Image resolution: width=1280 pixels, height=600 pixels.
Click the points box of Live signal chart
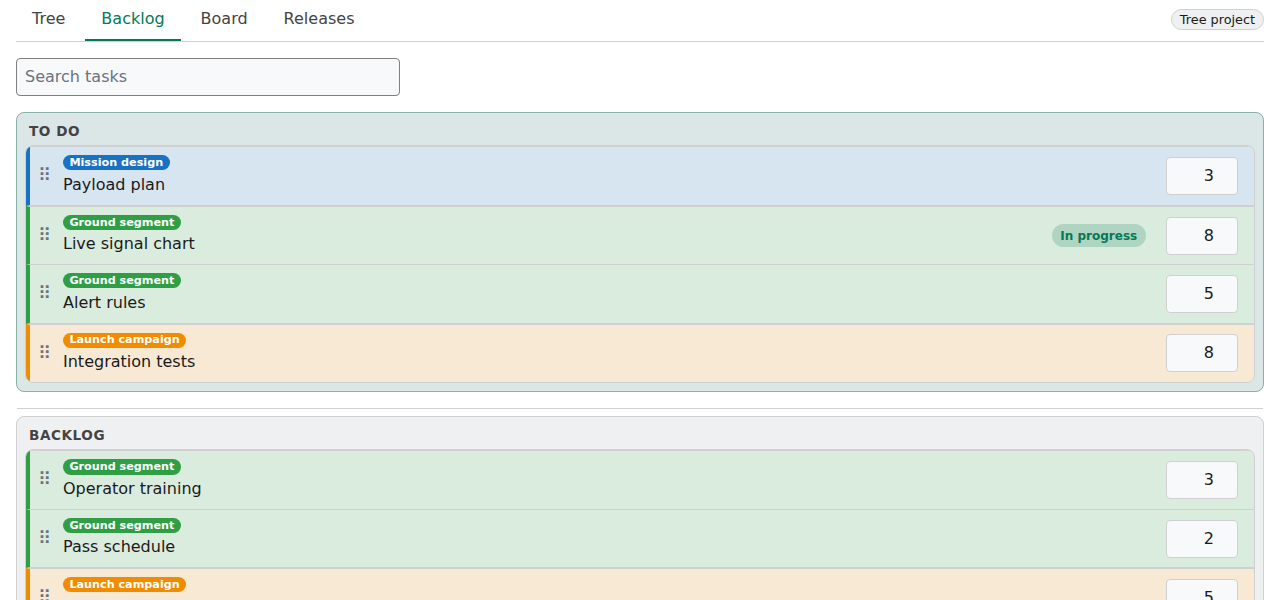pos(1202,236)
